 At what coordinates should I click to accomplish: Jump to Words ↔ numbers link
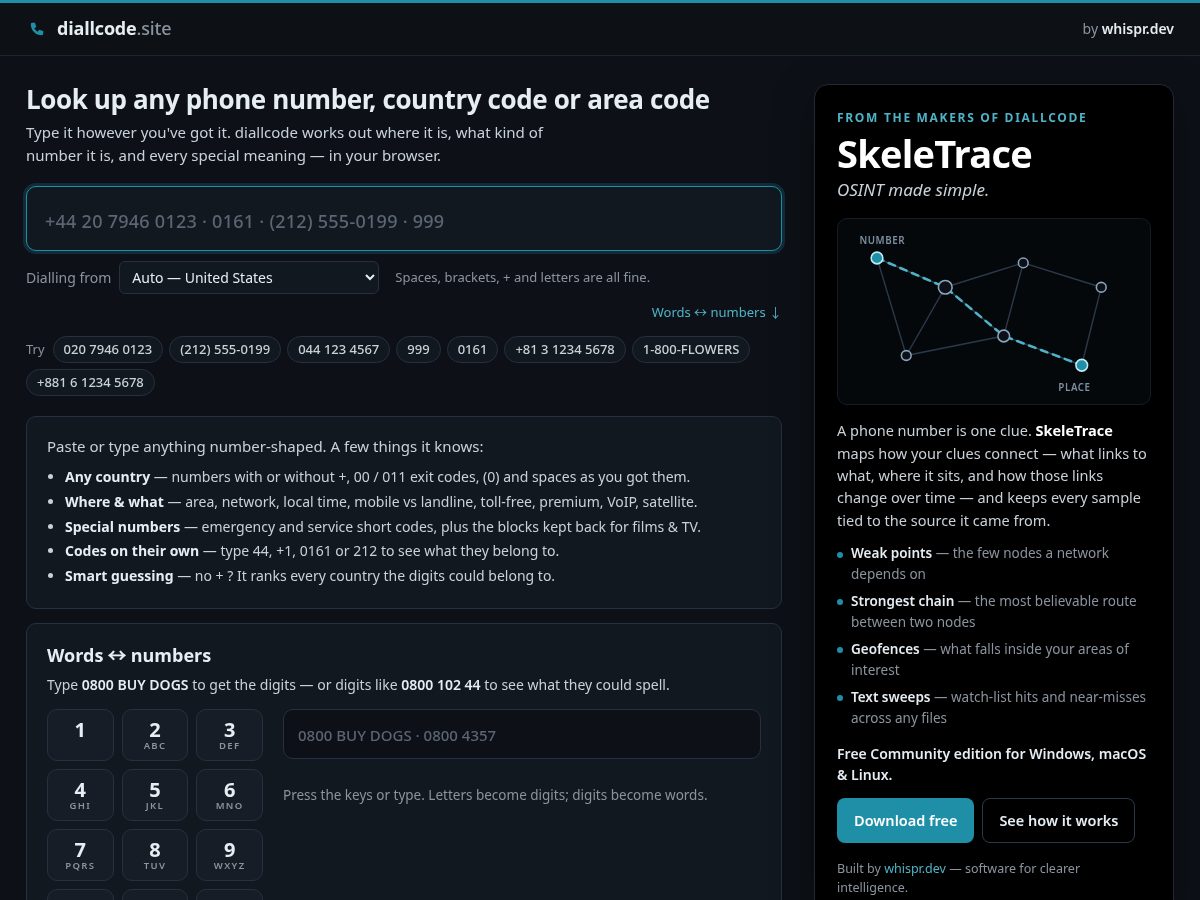pos(715,312)
